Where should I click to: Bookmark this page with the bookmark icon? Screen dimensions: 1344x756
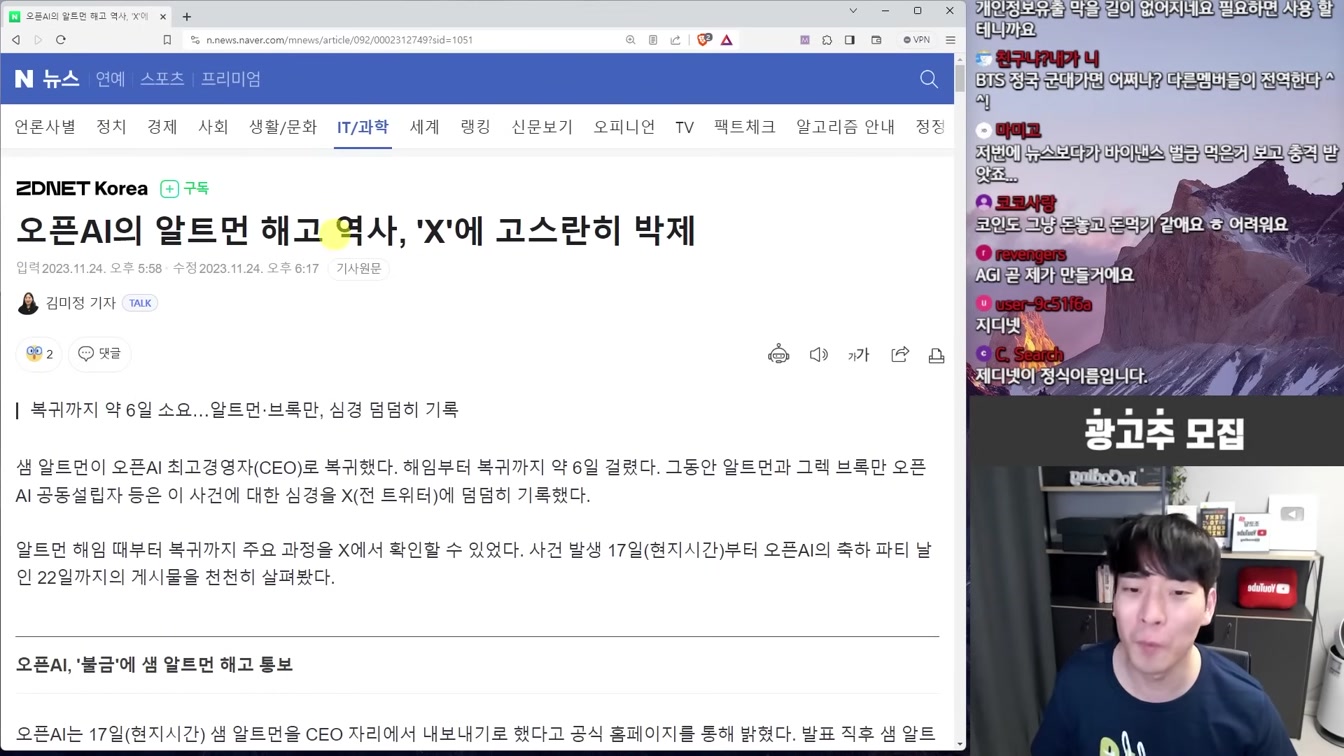pyautogui.click(x=167, y=40)
